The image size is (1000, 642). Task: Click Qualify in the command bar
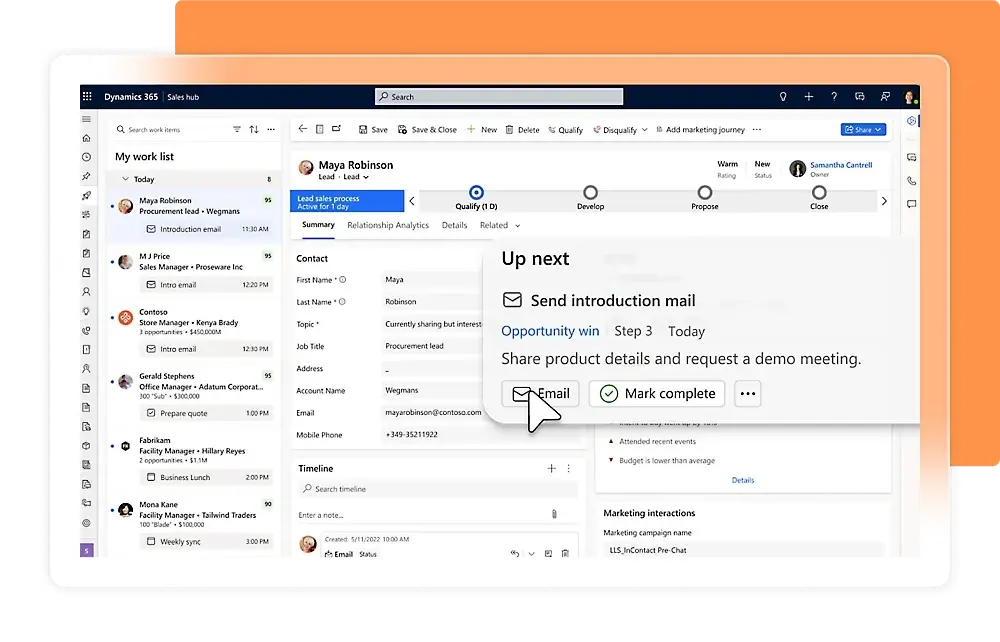tap(566, 129)
